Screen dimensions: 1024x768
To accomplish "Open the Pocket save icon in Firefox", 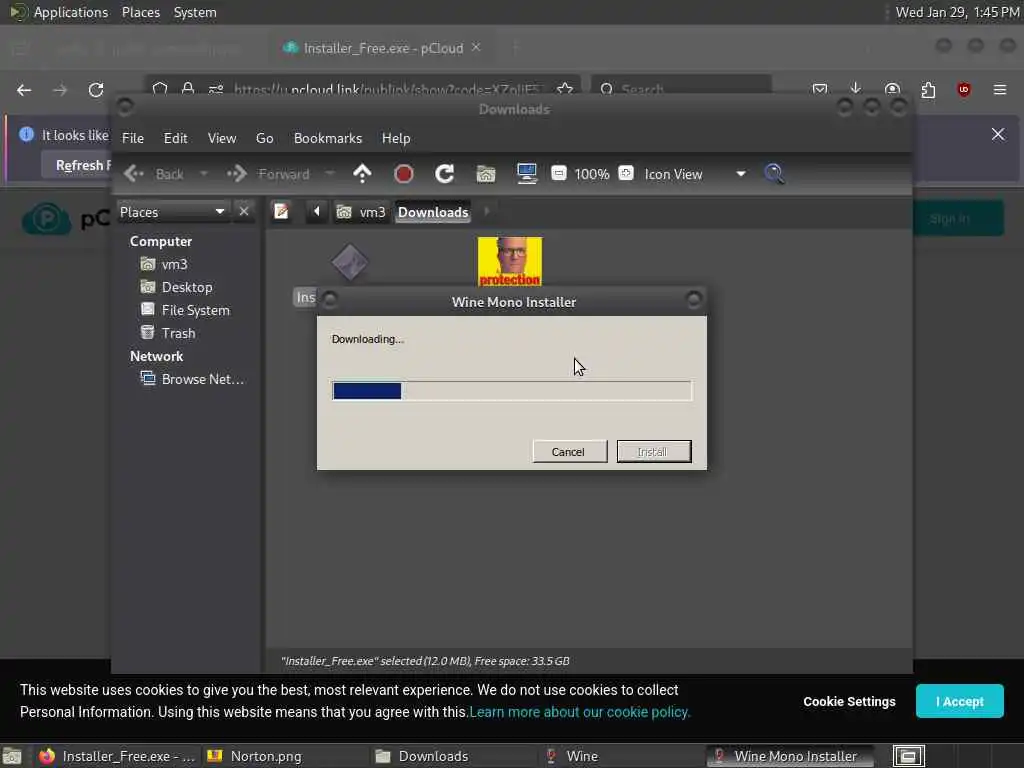I will [x=820, y=89].
